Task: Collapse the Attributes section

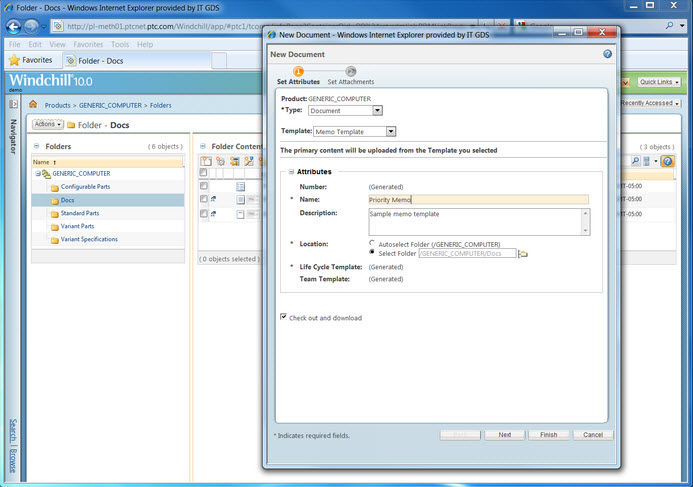Action: point(291,171)
